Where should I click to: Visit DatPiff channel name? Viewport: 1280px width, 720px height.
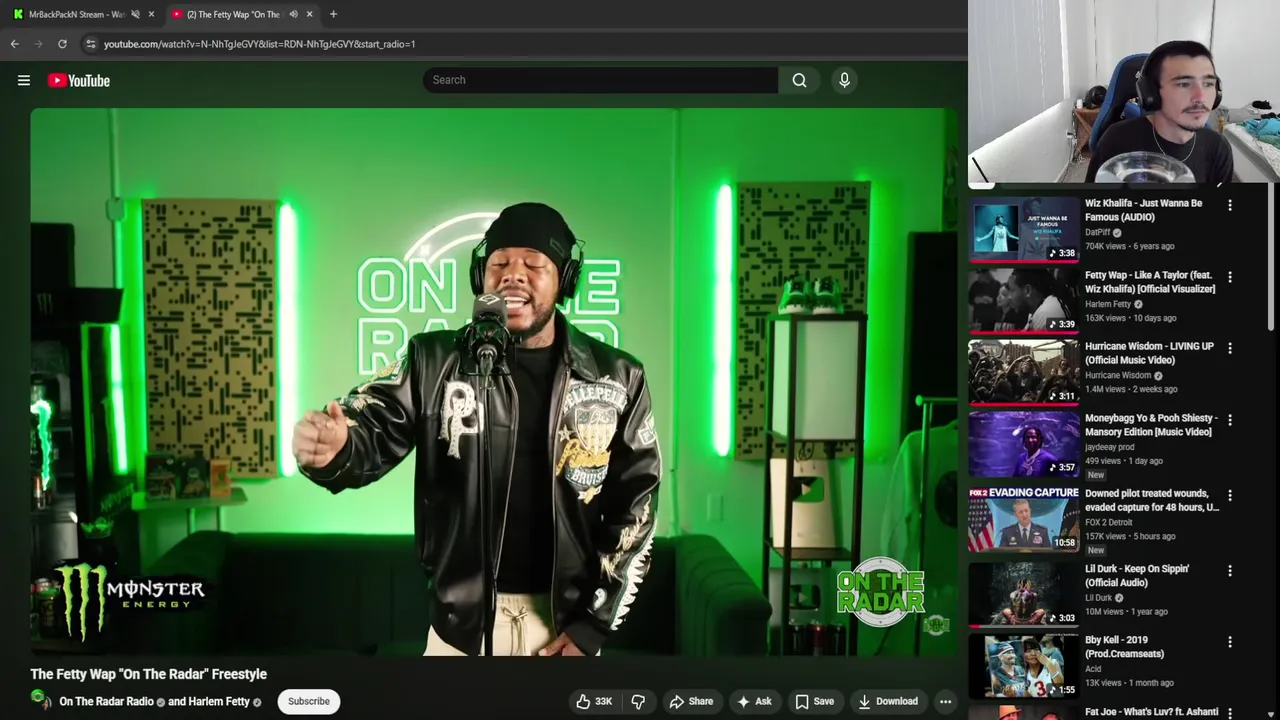(1098, 232)
